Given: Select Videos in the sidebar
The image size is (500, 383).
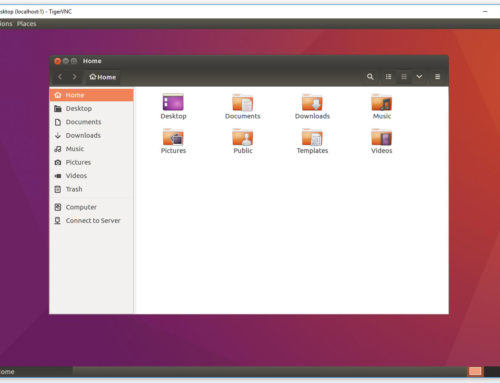Looking at the screenshot, I should (x=91, y=176).
